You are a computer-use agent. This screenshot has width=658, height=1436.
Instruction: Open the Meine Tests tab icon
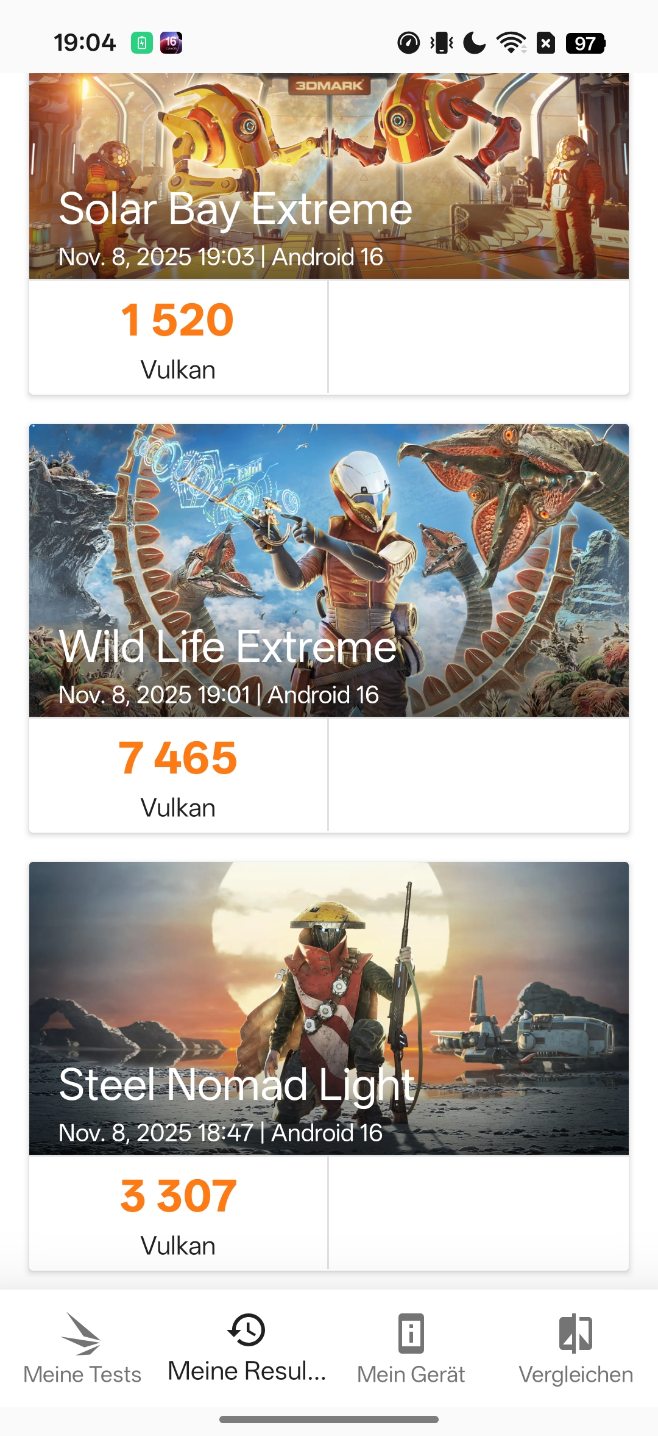click(82, 1334)
